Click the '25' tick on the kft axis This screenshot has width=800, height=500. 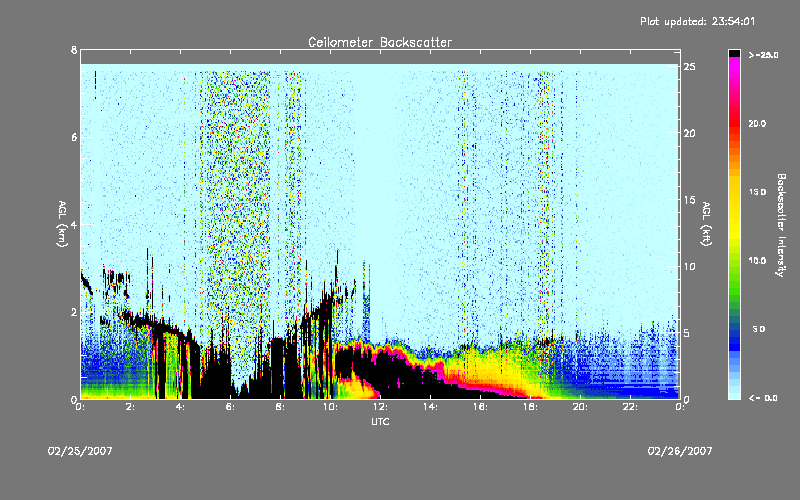pos(689,67)
